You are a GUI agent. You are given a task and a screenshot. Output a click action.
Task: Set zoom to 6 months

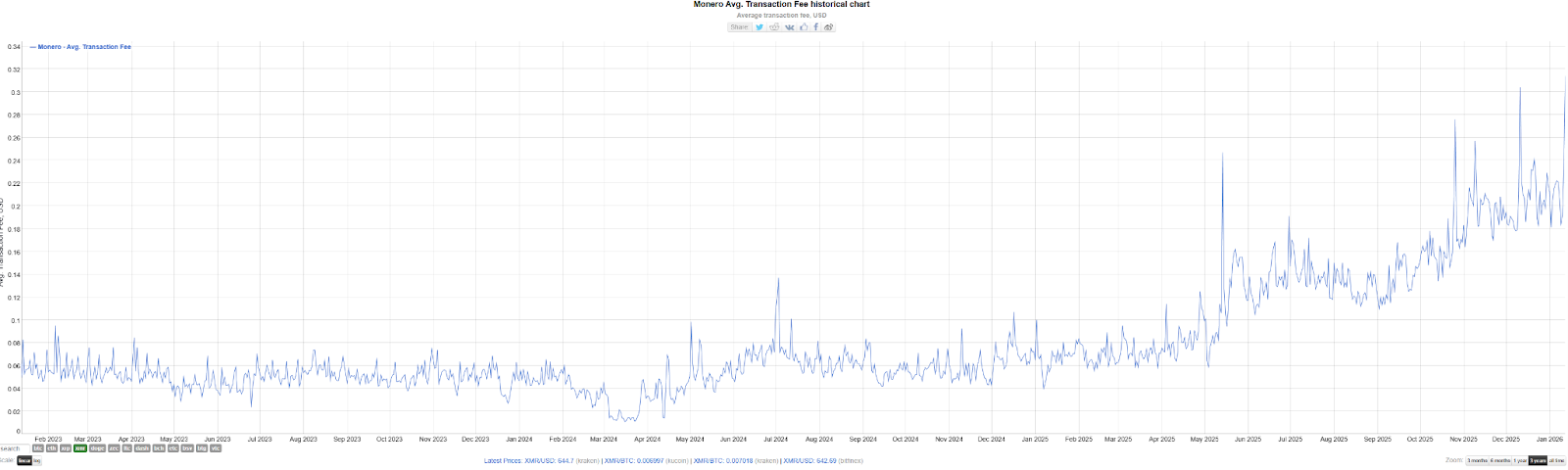pos(1500,460)
